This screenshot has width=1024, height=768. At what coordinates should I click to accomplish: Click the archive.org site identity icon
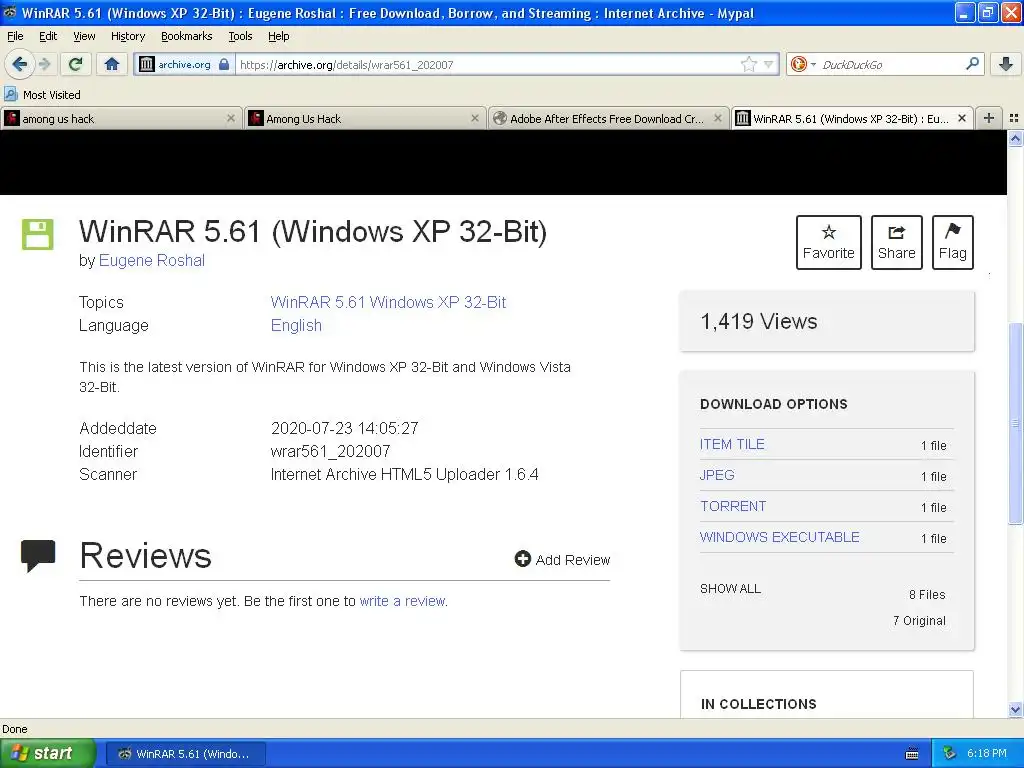[147, 64]
